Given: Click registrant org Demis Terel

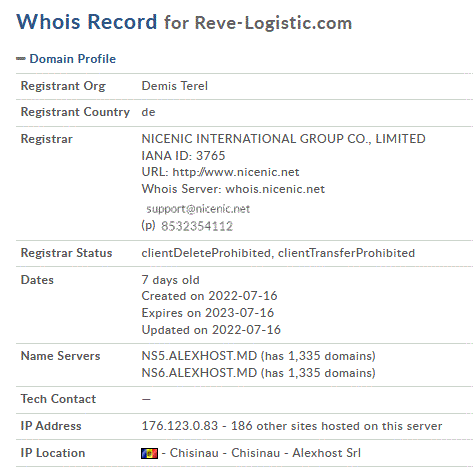Looking at the screenshot, I should tap(175, 86).
